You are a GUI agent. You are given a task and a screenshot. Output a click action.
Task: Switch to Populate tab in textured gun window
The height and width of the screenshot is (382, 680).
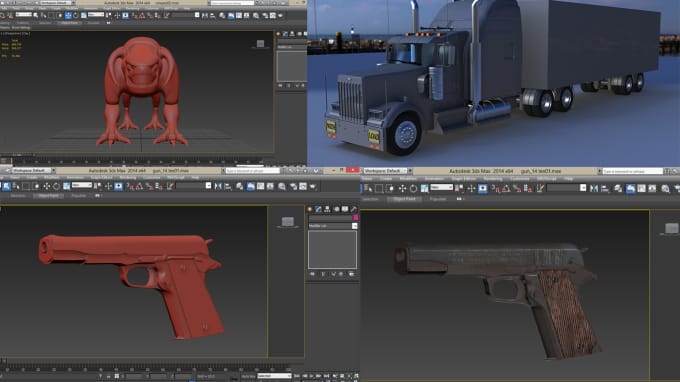tap(438, 199)
